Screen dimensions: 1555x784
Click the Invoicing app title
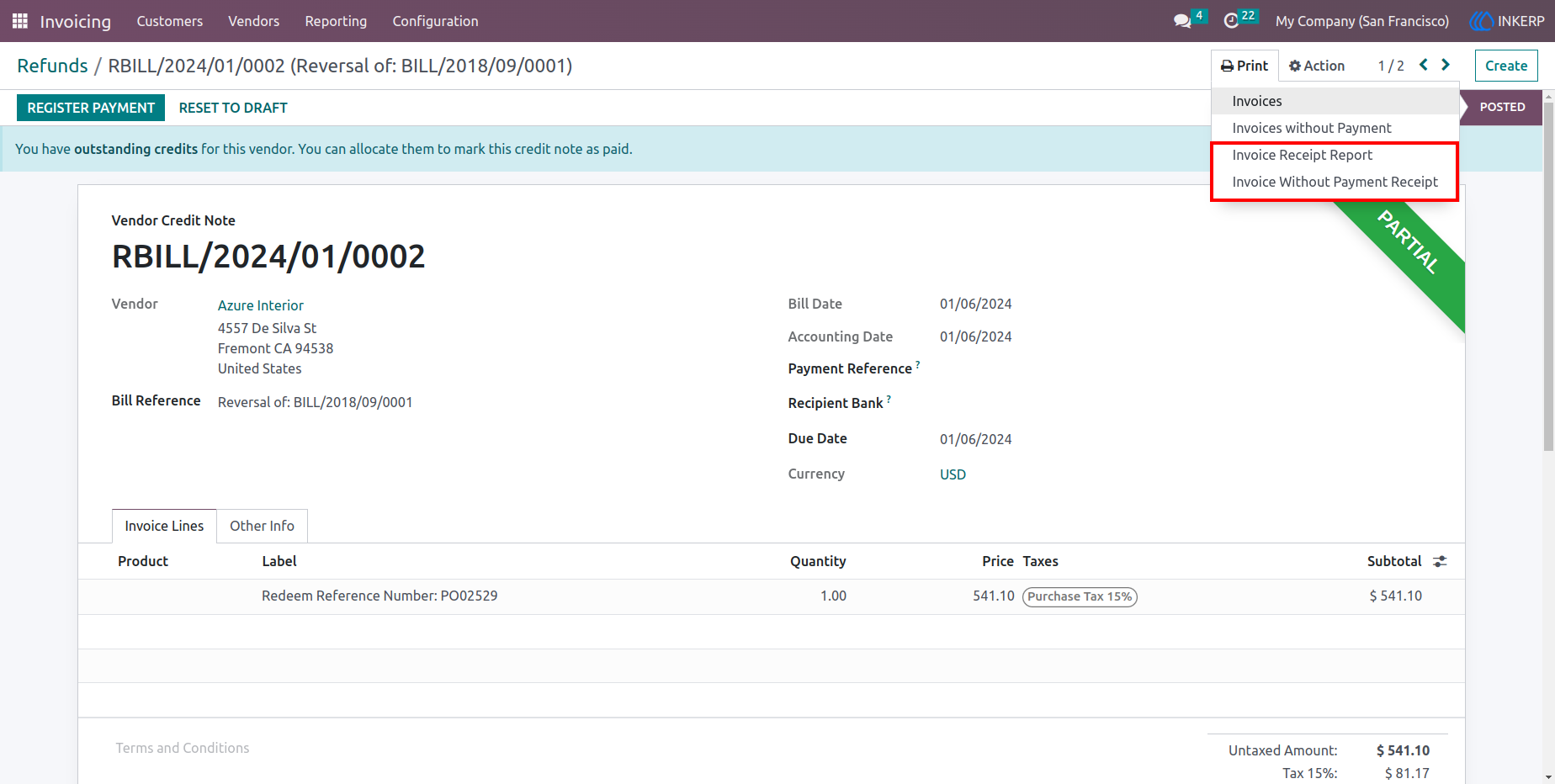point(75,21)
